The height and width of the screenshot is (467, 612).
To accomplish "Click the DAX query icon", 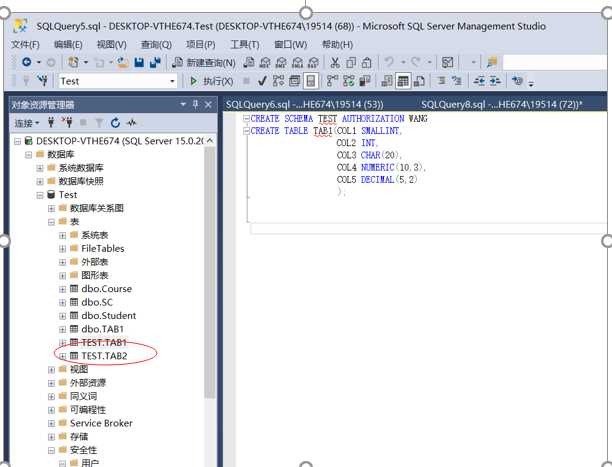I will [313, 62].
